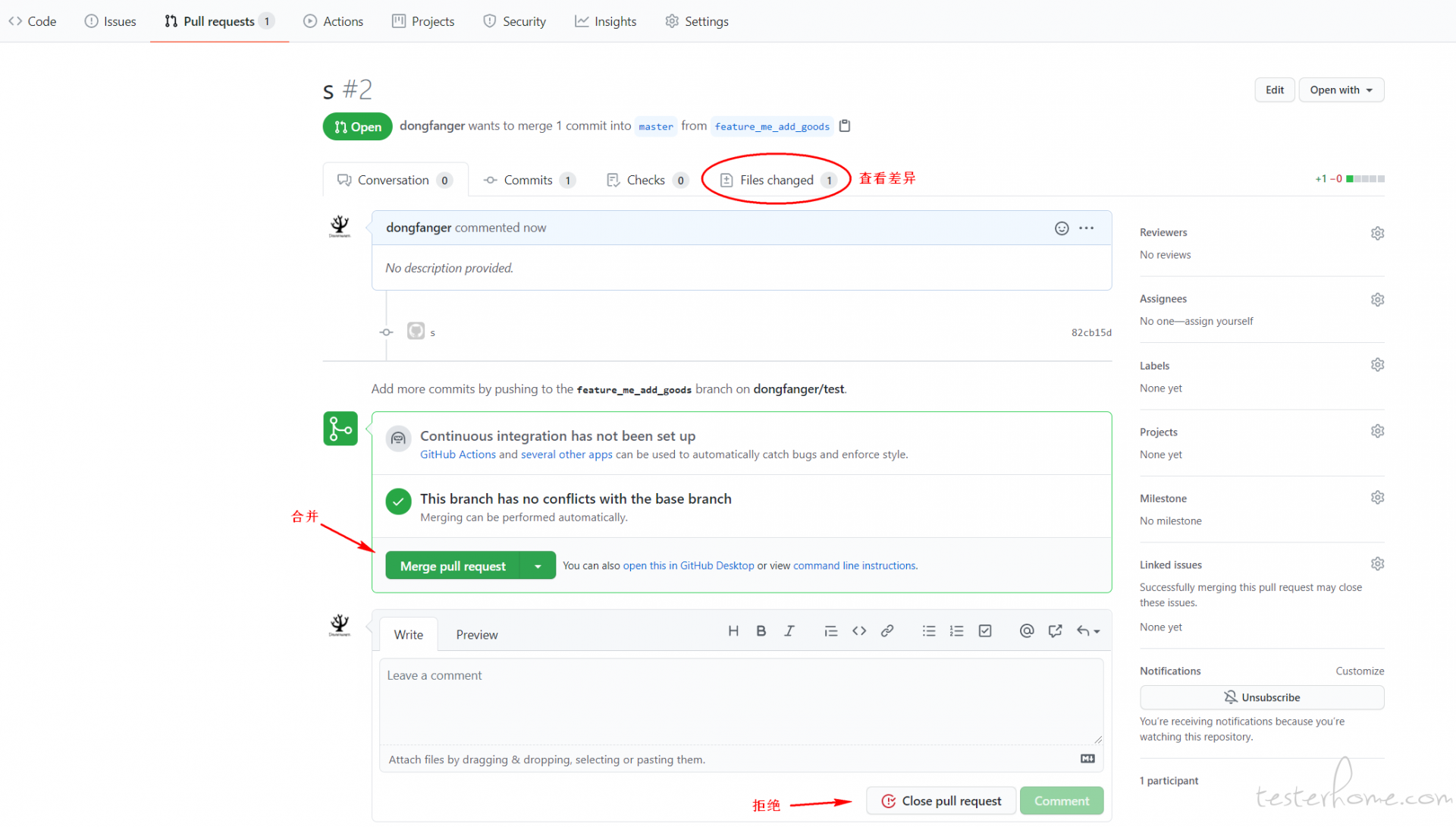Open saved replies dropdown

point(1088,631)
